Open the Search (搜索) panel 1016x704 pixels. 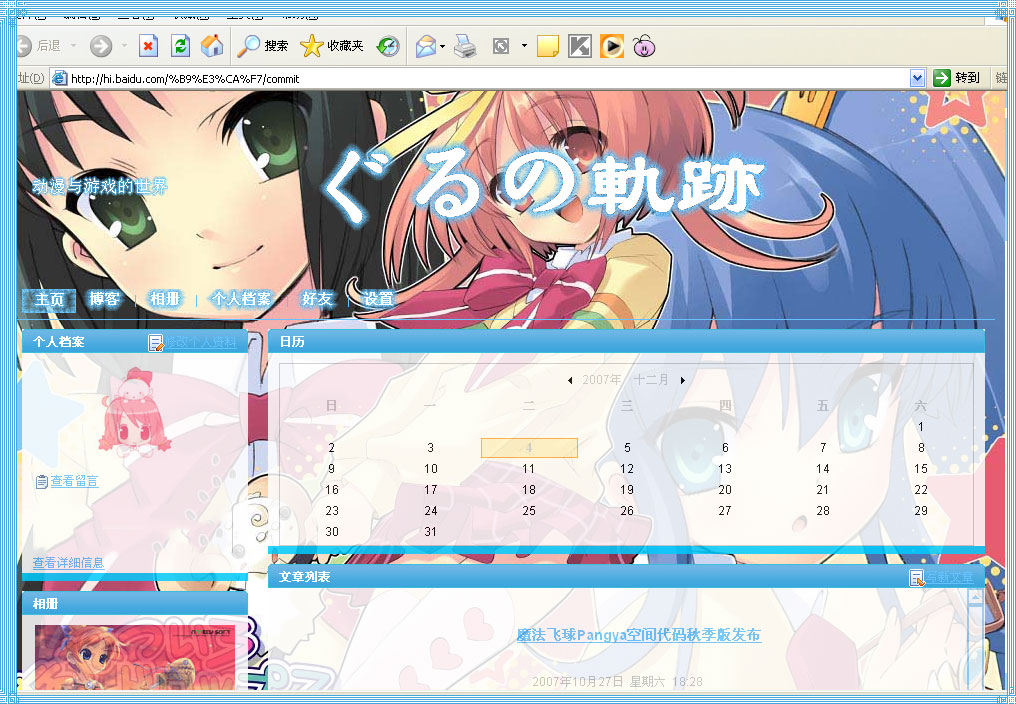click(263, 46)
